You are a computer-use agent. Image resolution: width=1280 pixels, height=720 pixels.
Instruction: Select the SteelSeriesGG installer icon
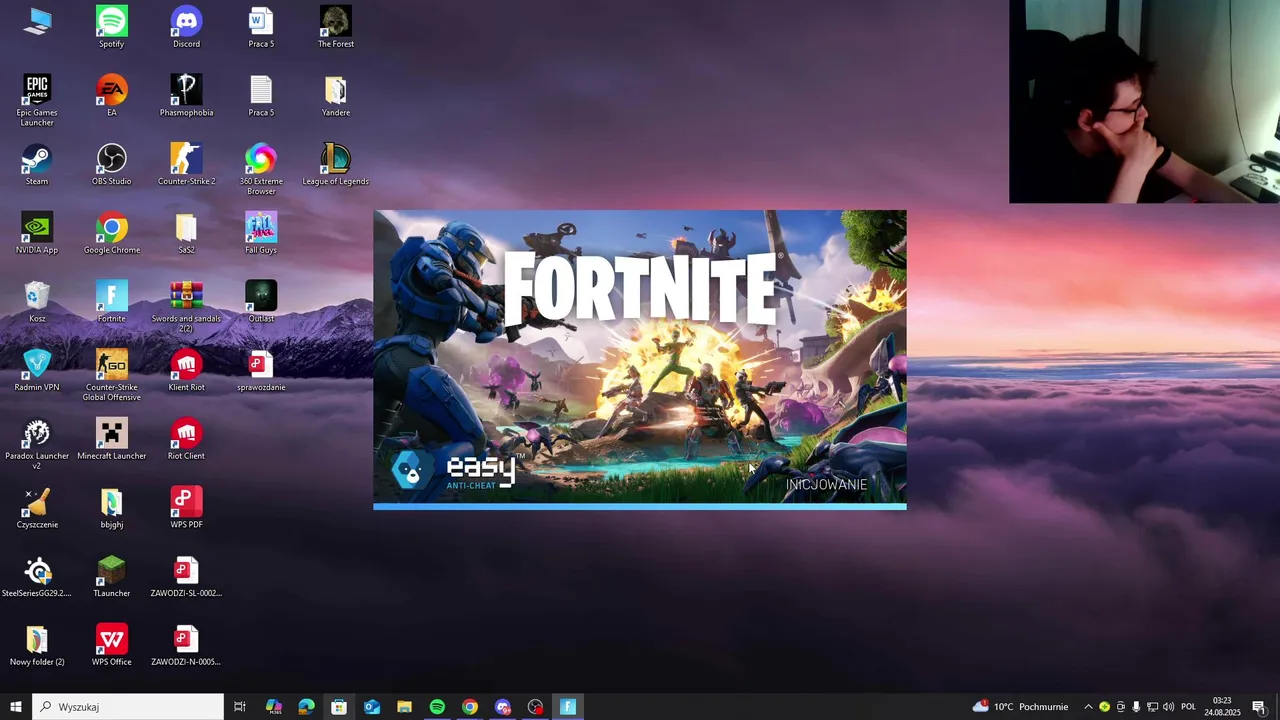click(x=37, y=576)
